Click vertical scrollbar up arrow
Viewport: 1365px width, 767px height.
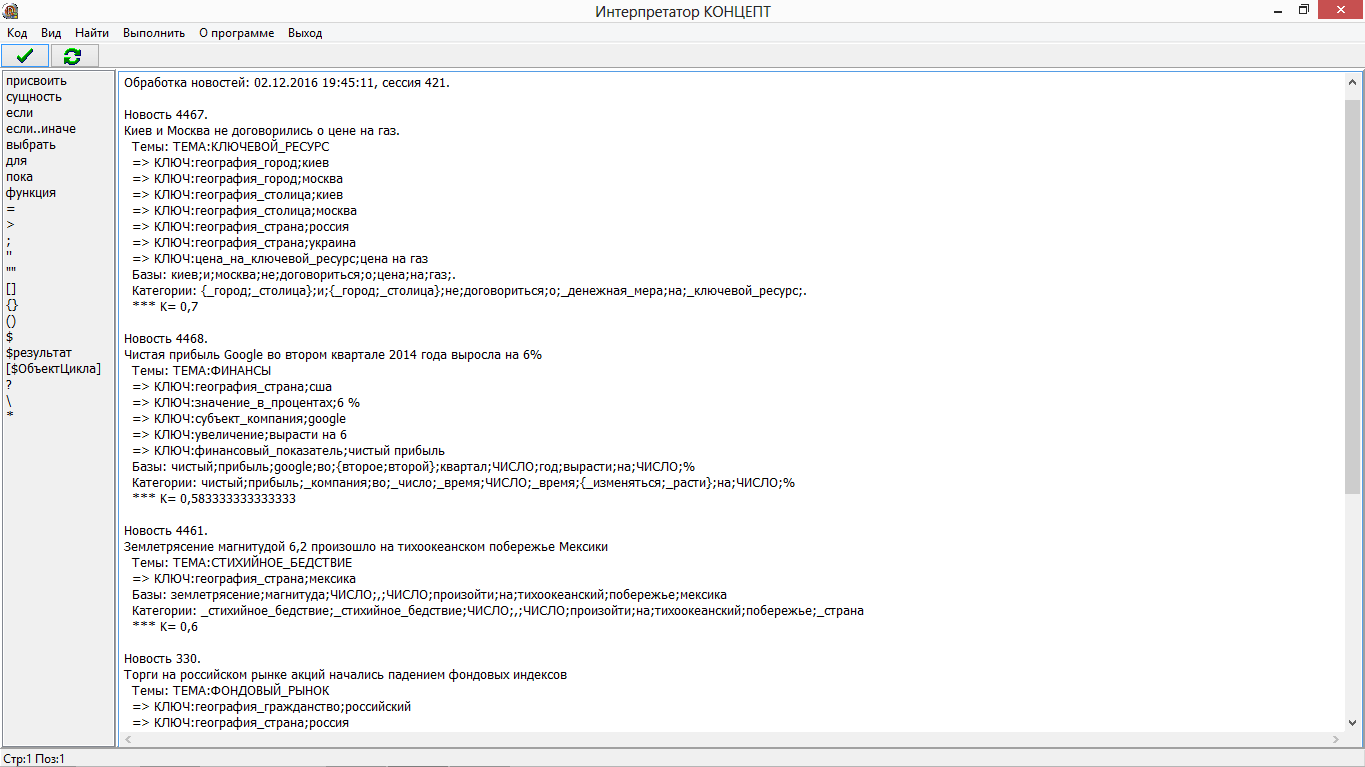[1352, 82]
